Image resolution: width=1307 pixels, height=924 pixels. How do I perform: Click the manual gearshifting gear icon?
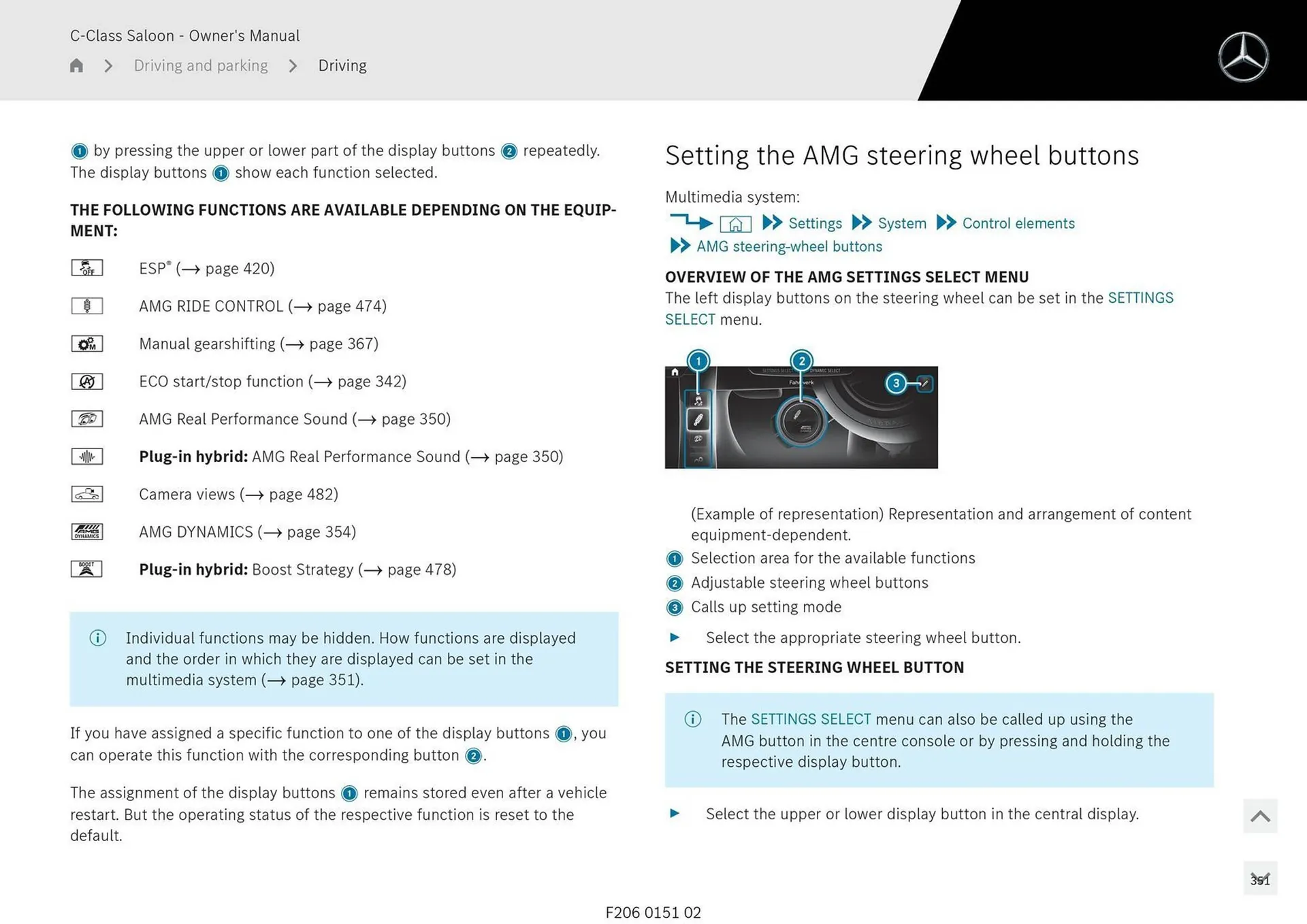click(87, 344)
